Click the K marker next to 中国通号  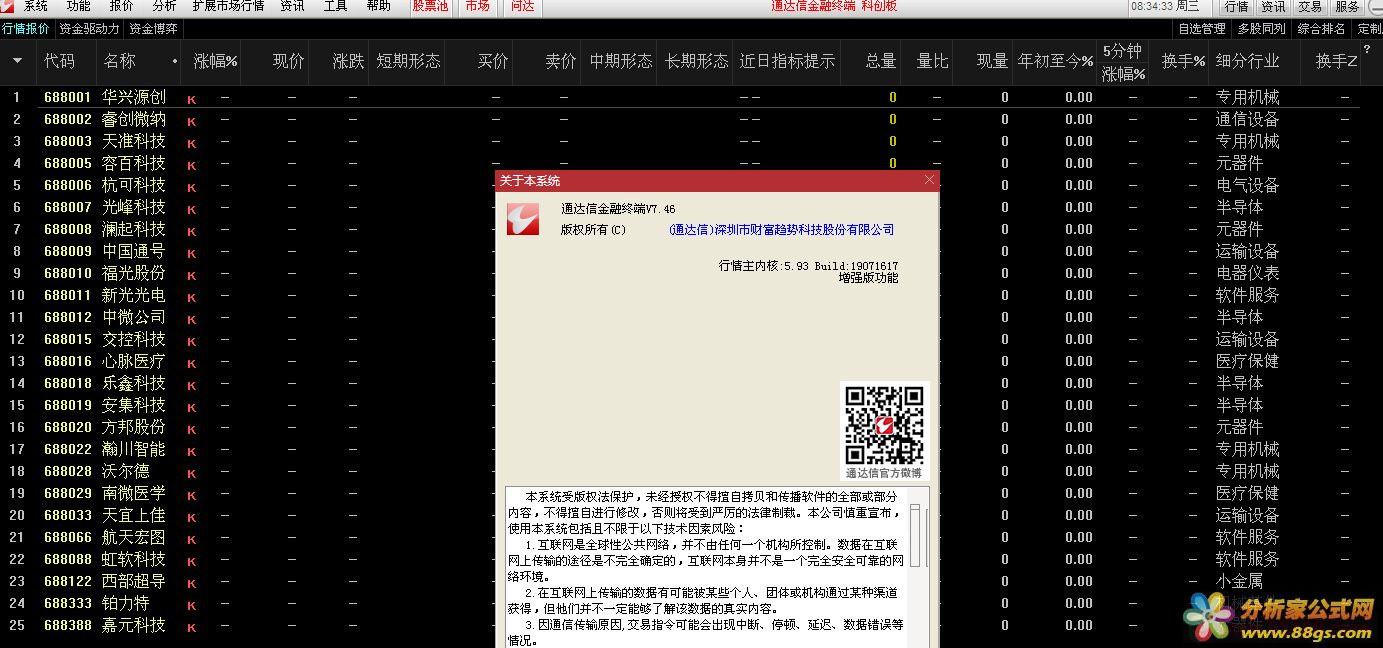pos(192,253)
